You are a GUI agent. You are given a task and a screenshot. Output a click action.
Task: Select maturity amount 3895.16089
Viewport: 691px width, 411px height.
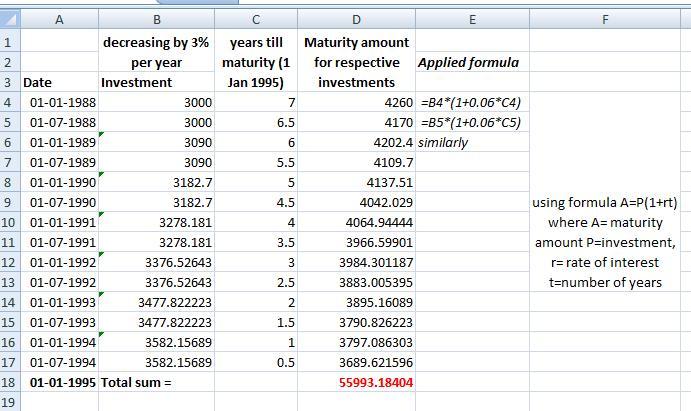[357, 302]
